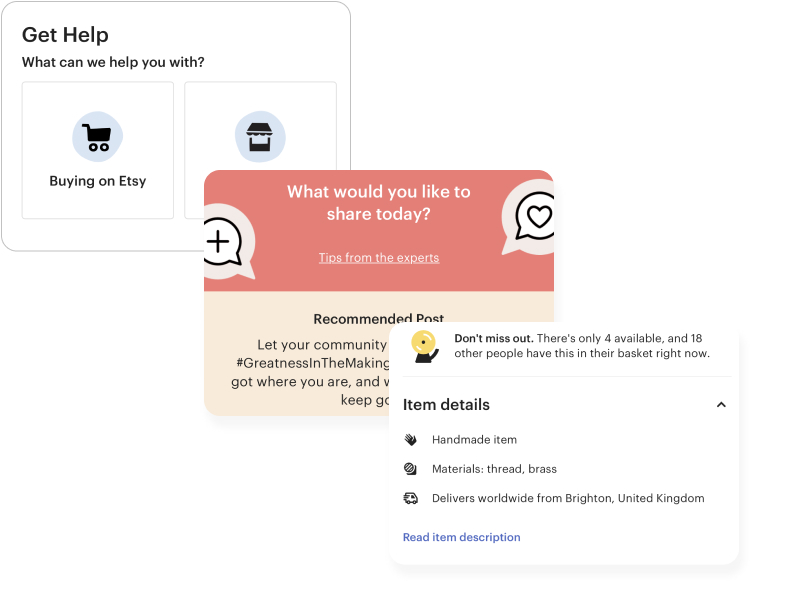Click the delivery truck icon
This screenshot has height=614, width=800.
pos(411,498)
